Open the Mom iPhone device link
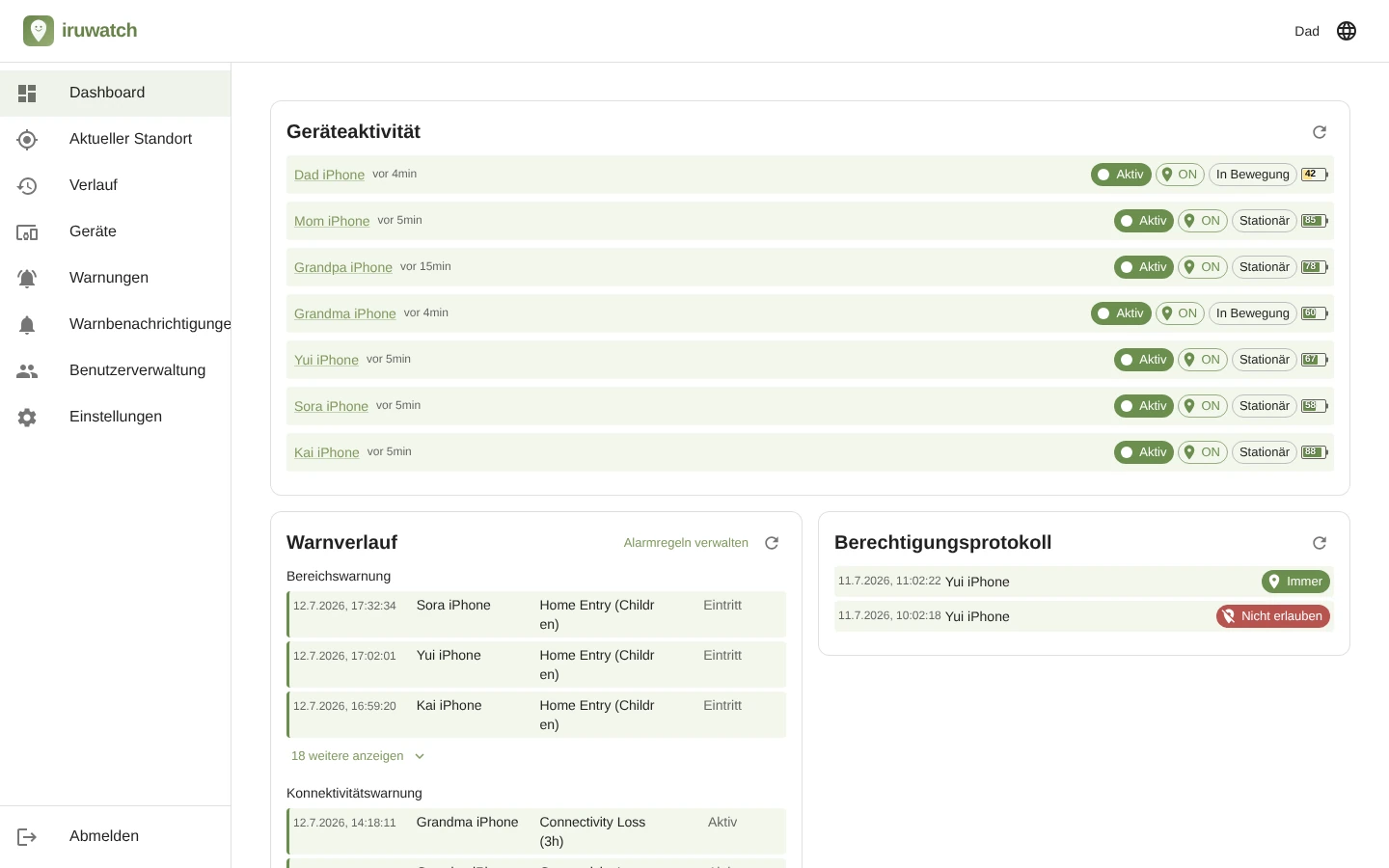 point(332,221)
